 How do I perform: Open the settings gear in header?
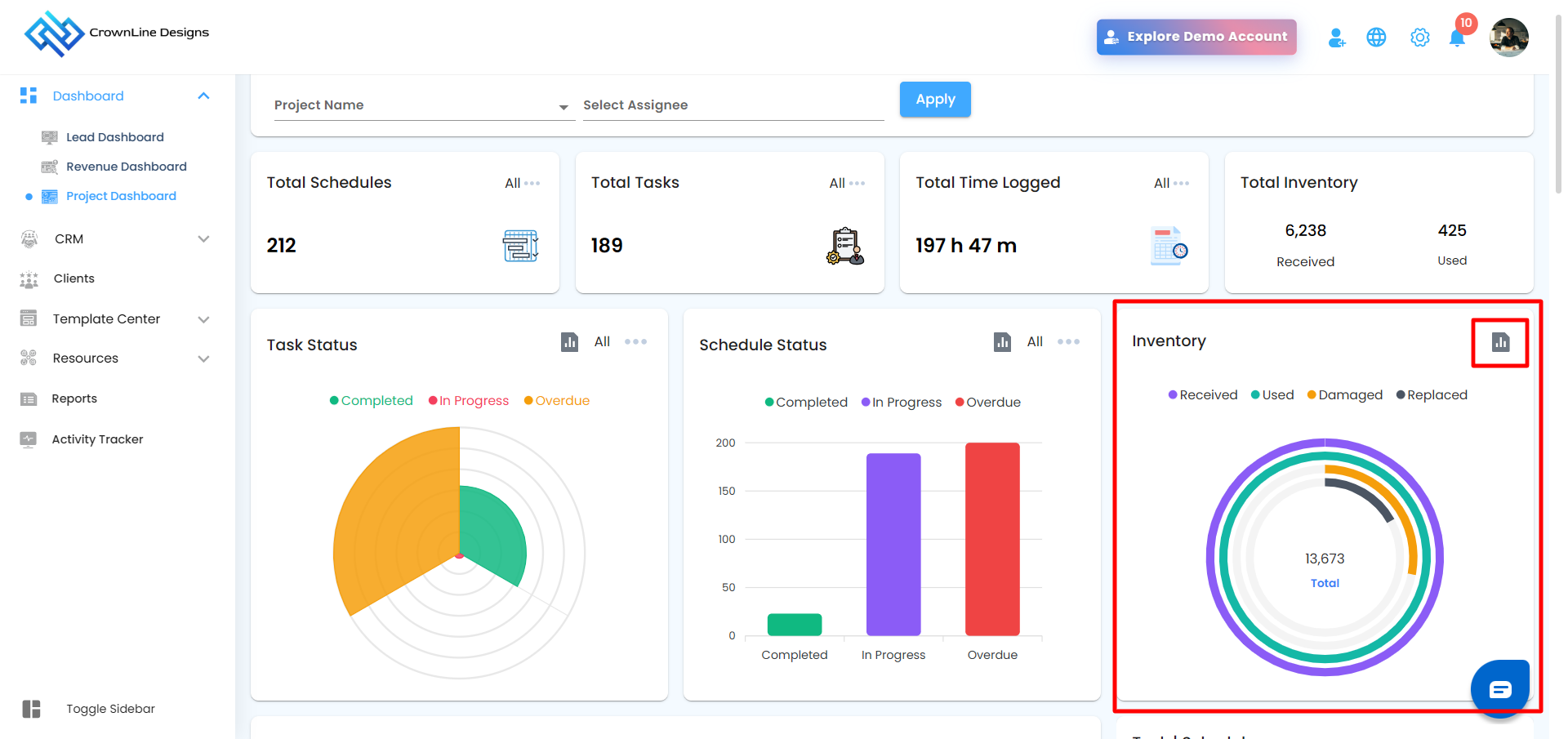pyautogui.click(x=1419, y=38)
